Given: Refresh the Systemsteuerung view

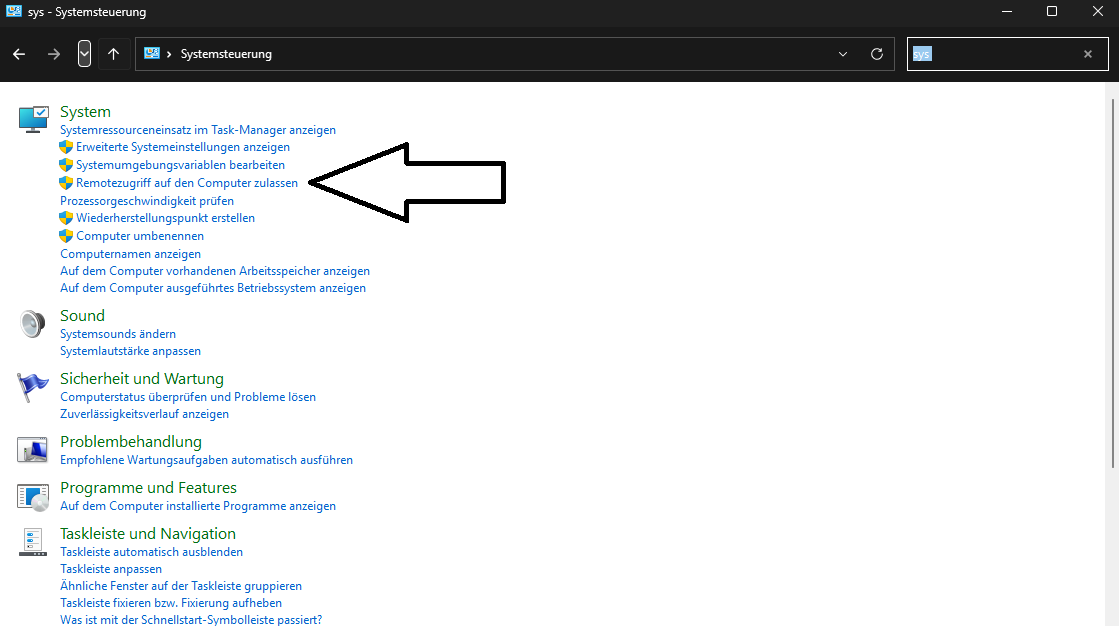Looking at the screenshot, I should [x=877, y=54].
